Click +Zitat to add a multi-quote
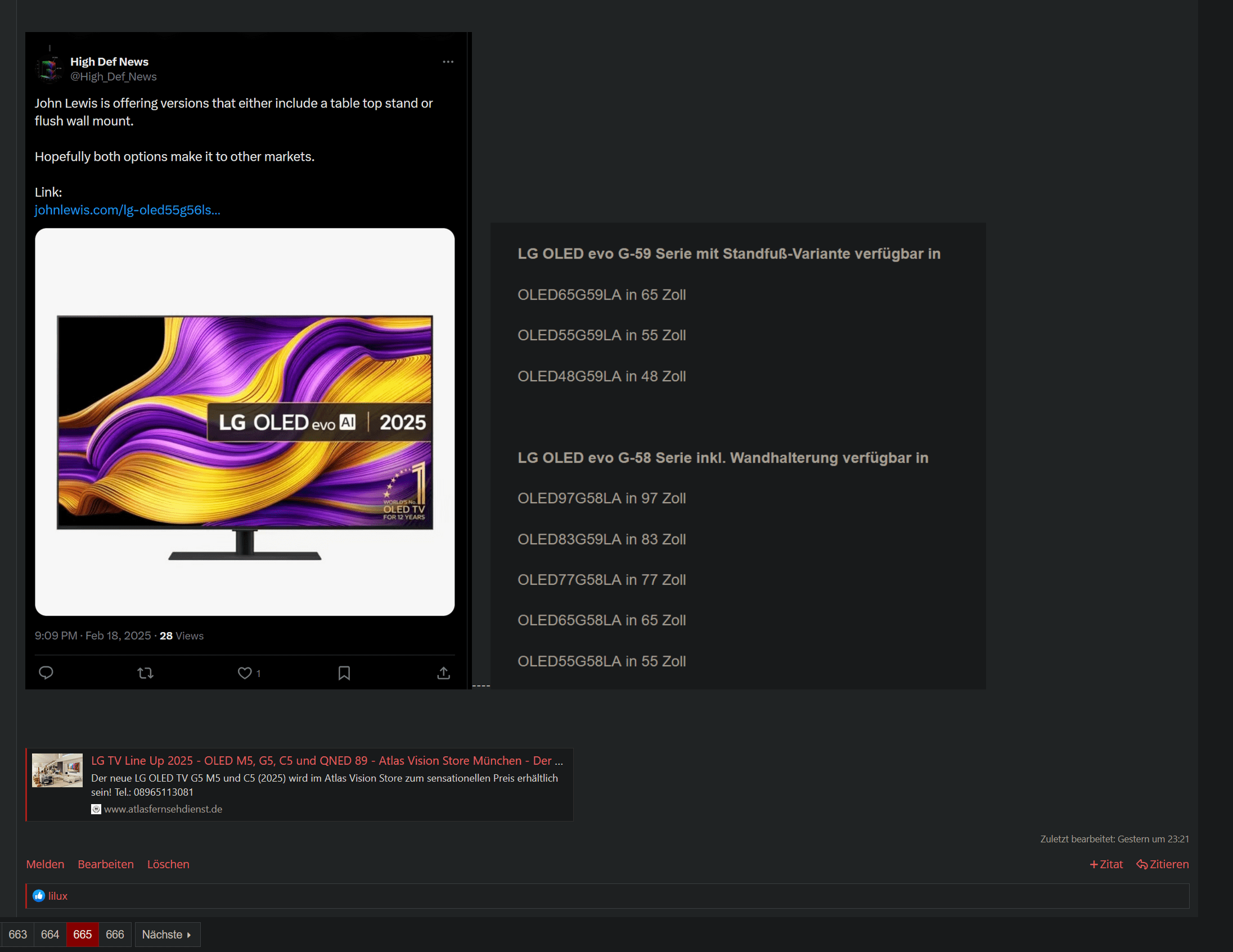 [1106, 864]
